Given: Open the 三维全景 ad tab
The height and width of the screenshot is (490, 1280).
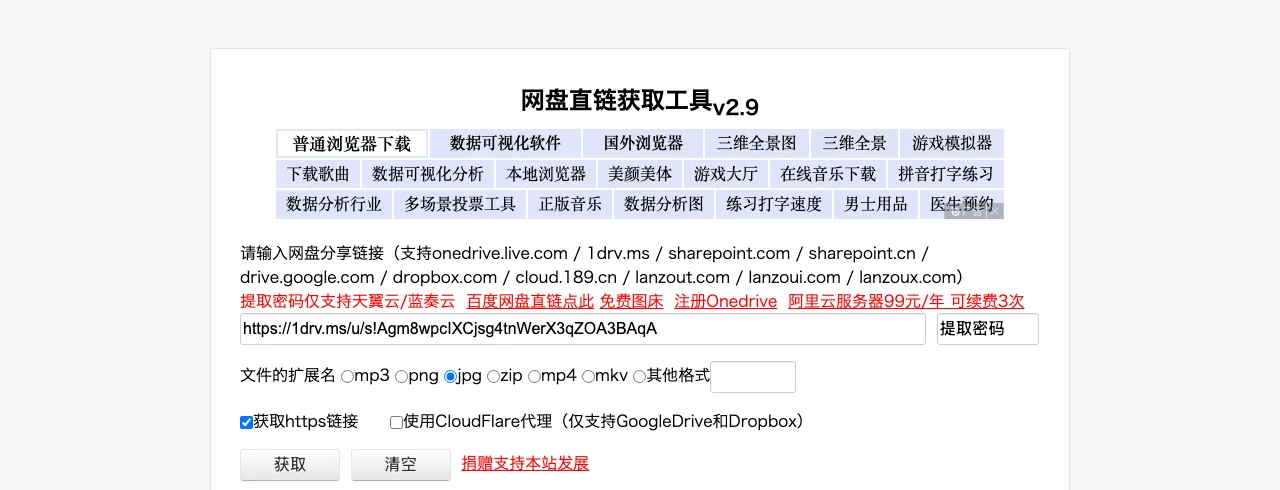Looking at the screenshot, I should click(854, 143).
